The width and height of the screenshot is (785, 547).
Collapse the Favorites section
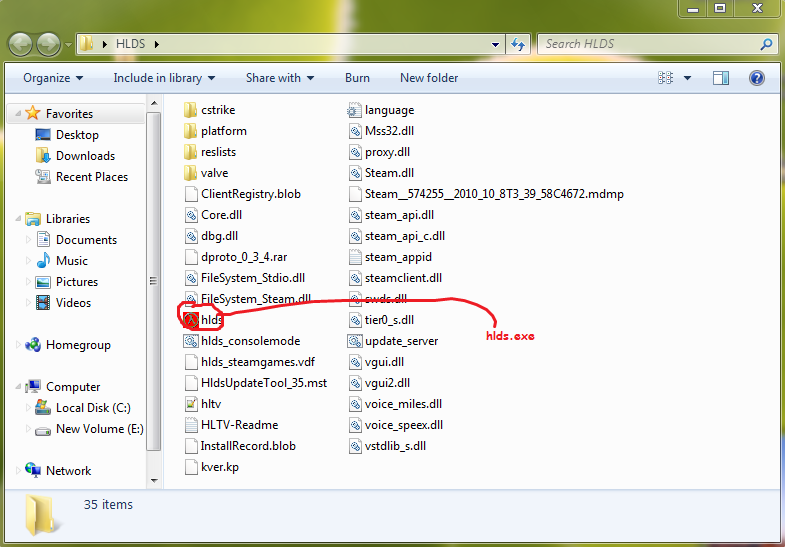[18, 114]
